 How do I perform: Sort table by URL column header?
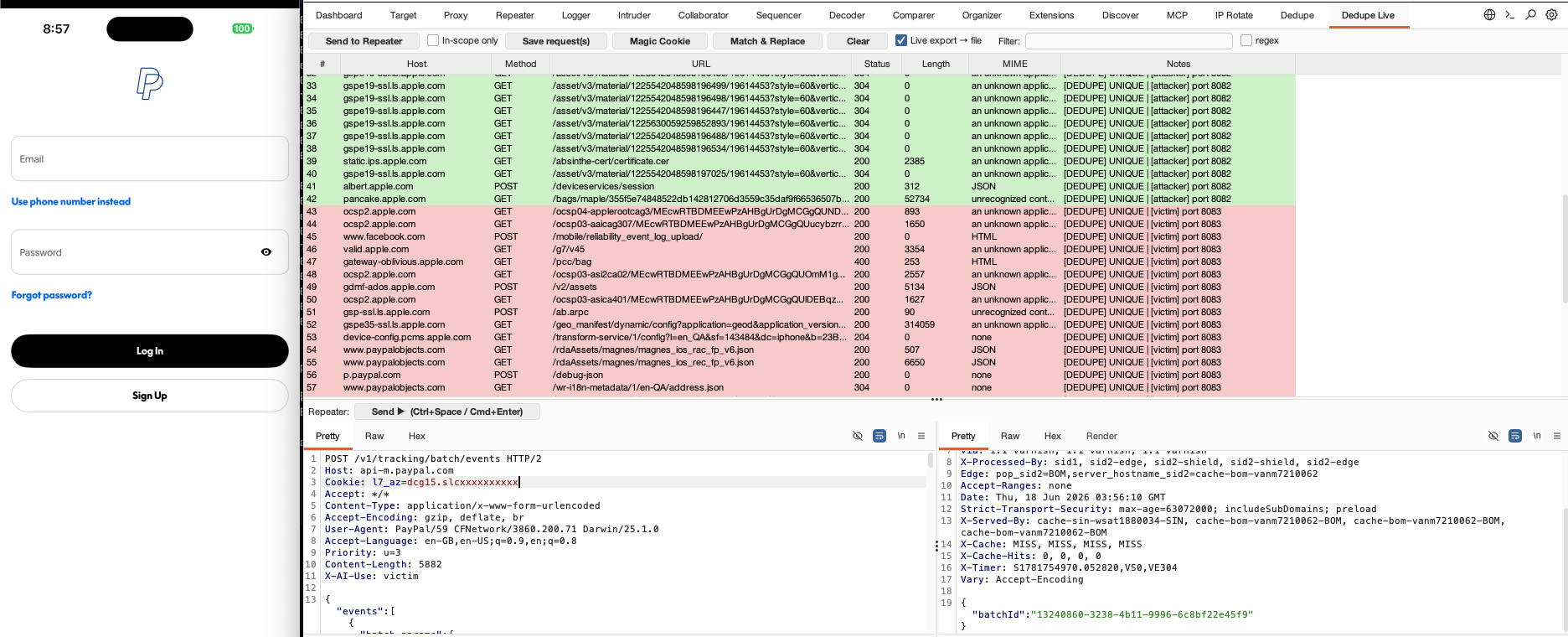[x=701, y=64]
